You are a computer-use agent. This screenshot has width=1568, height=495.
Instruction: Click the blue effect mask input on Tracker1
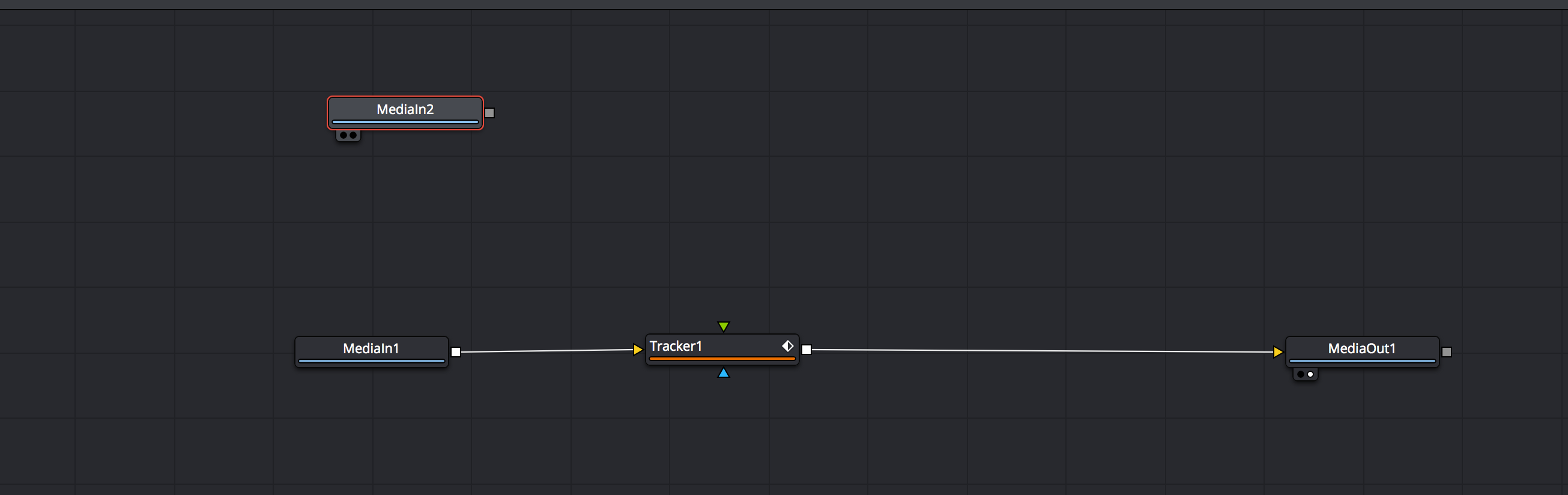[723, 372]
